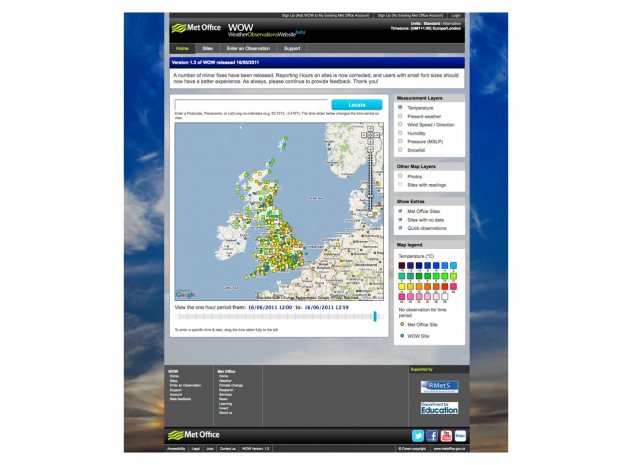The width and height of the screenshot is (630, 465).
Task: Select the Photos map layer
Action: (x=400, y=176)
